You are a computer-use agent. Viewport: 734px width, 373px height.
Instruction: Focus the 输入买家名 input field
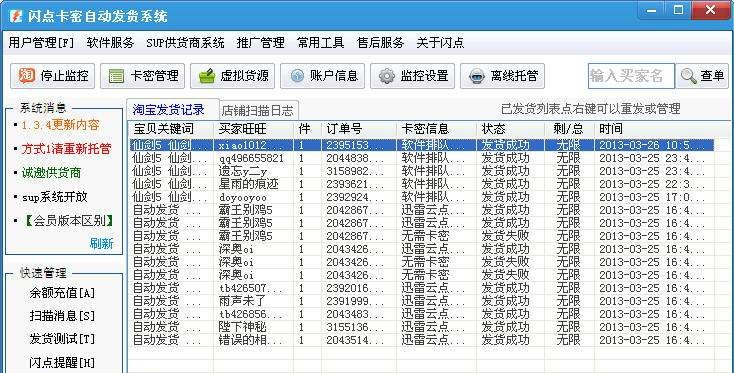coord(631,76)
